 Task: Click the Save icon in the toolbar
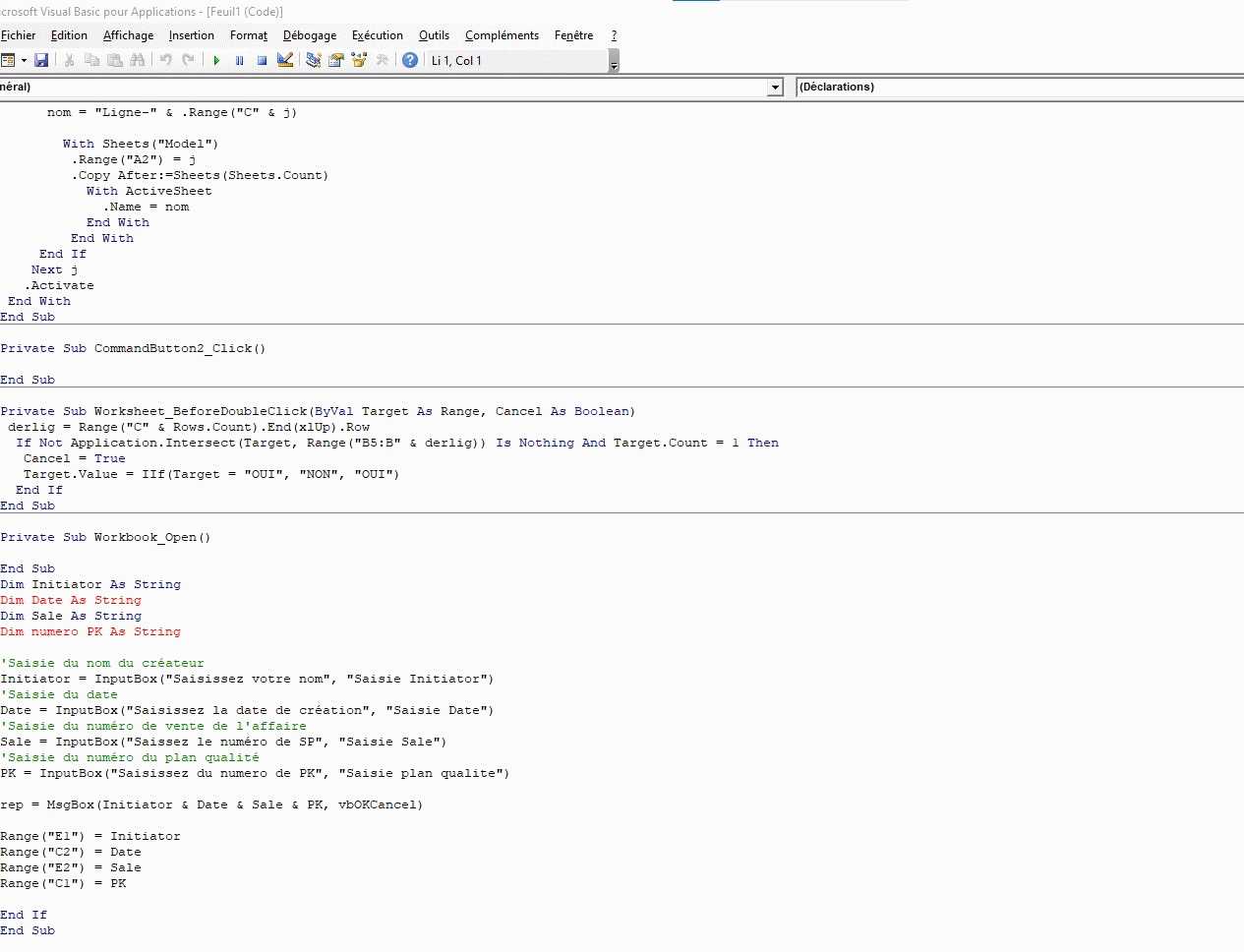click(x=41, y=61)
